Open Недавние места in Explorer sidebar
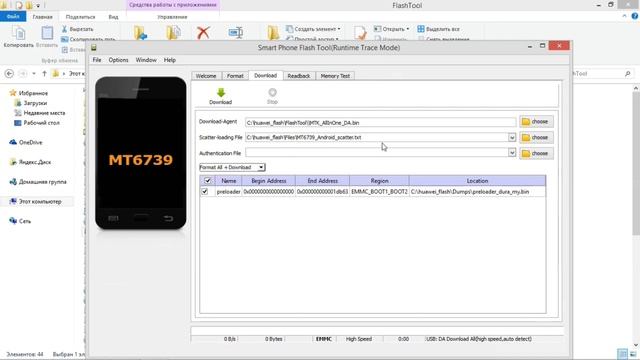 click(40, 113)
